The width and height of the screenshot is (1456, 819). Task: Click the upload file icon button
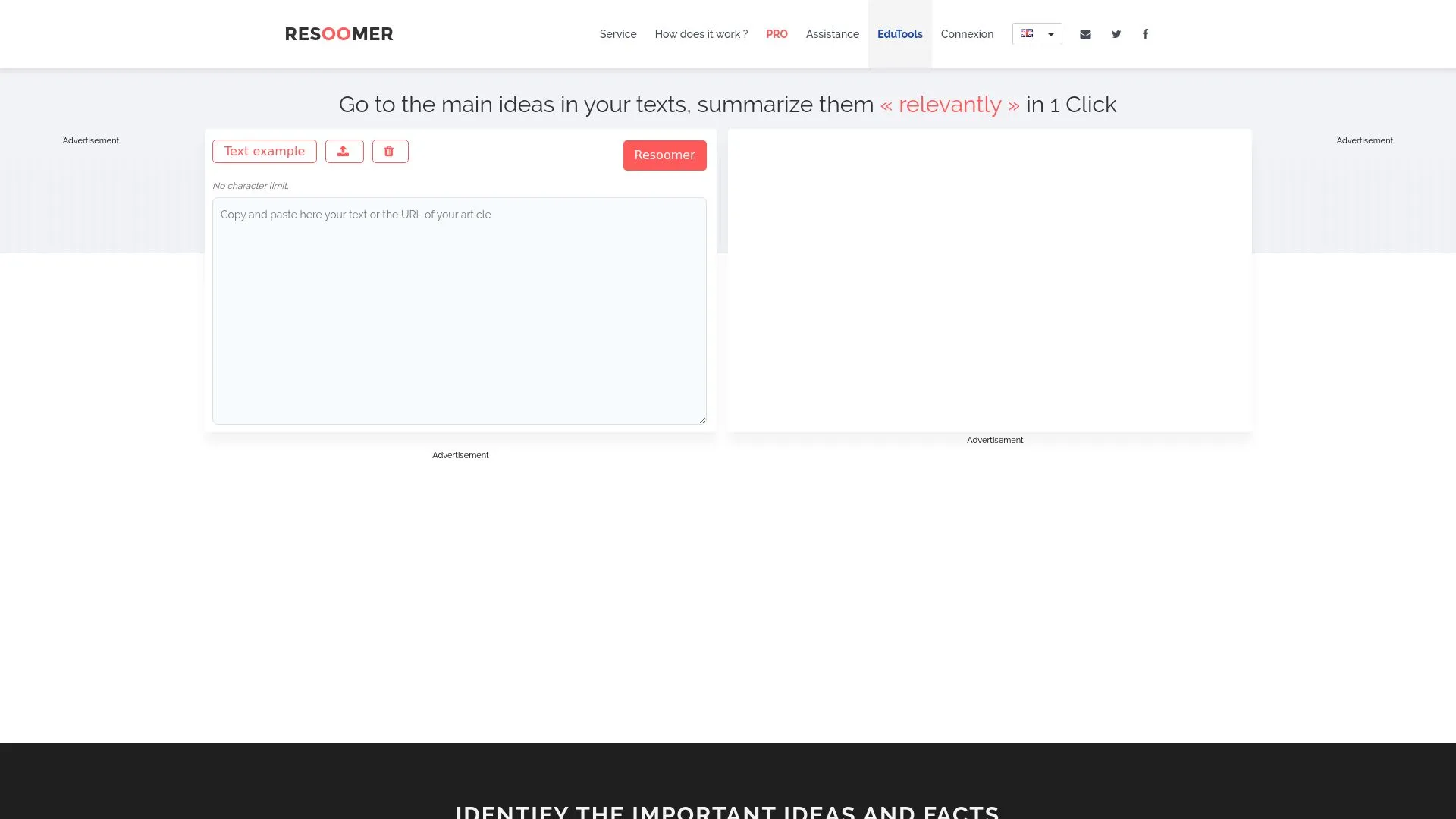[x=344, y=152]
